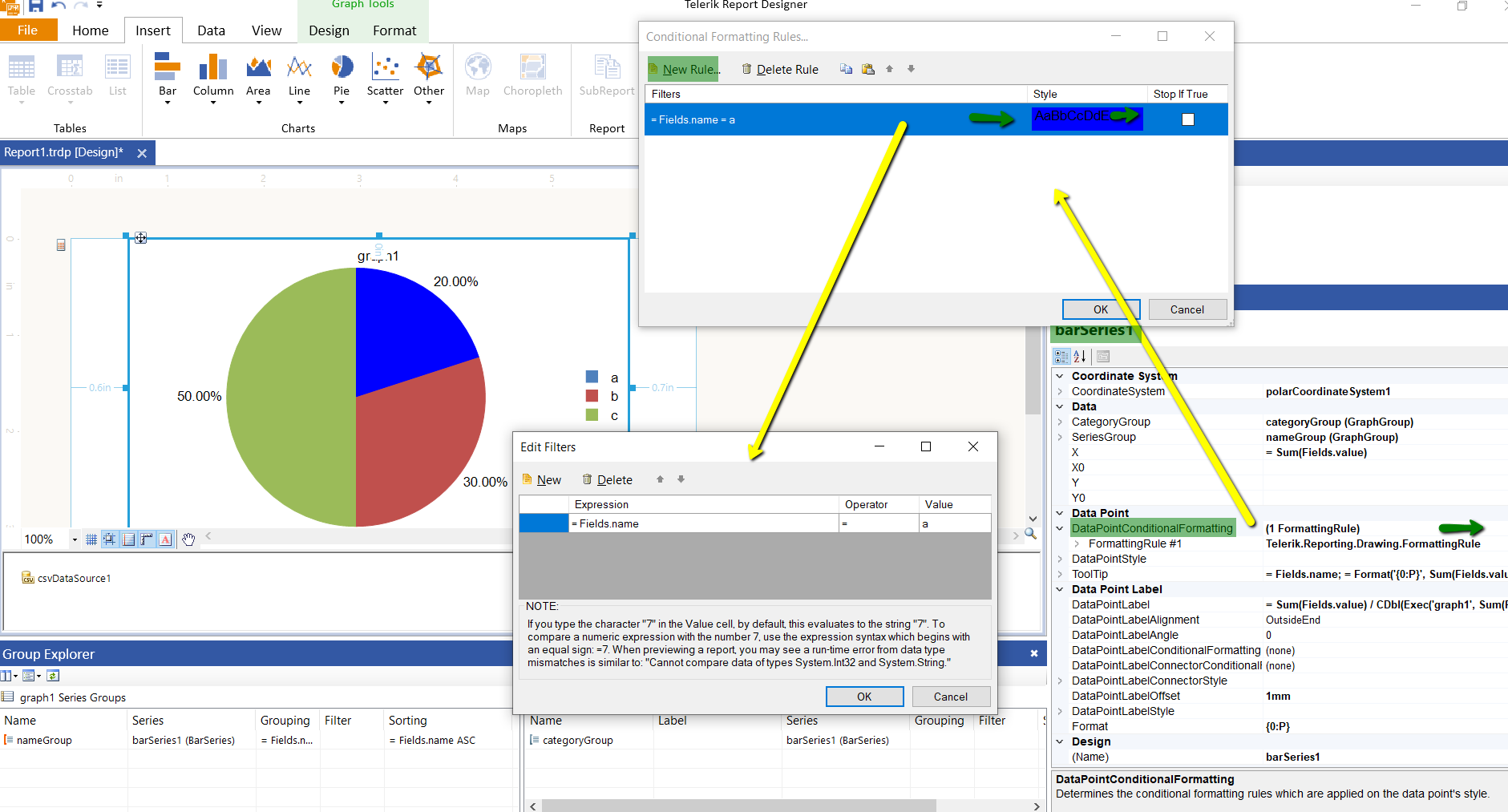Viewport: 1508px width, 812px height.
Task: Click the Undo icon in the title bar
Action: click(59, 6)
